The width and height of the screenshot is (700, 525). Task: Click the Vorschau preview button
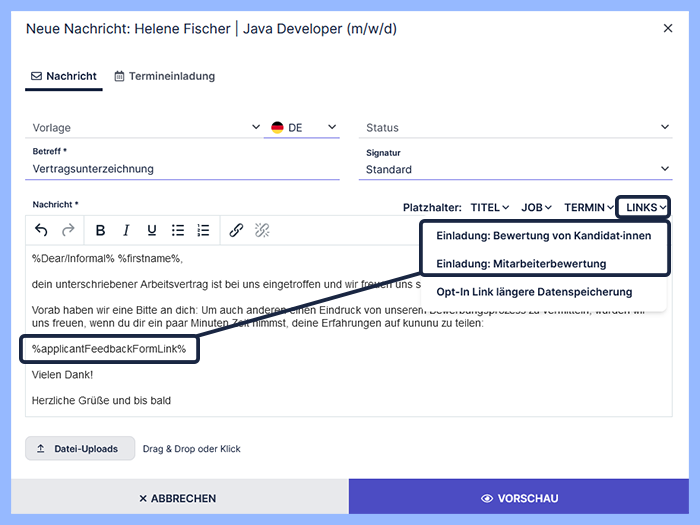pyautogui.click(x=520, y=498)
